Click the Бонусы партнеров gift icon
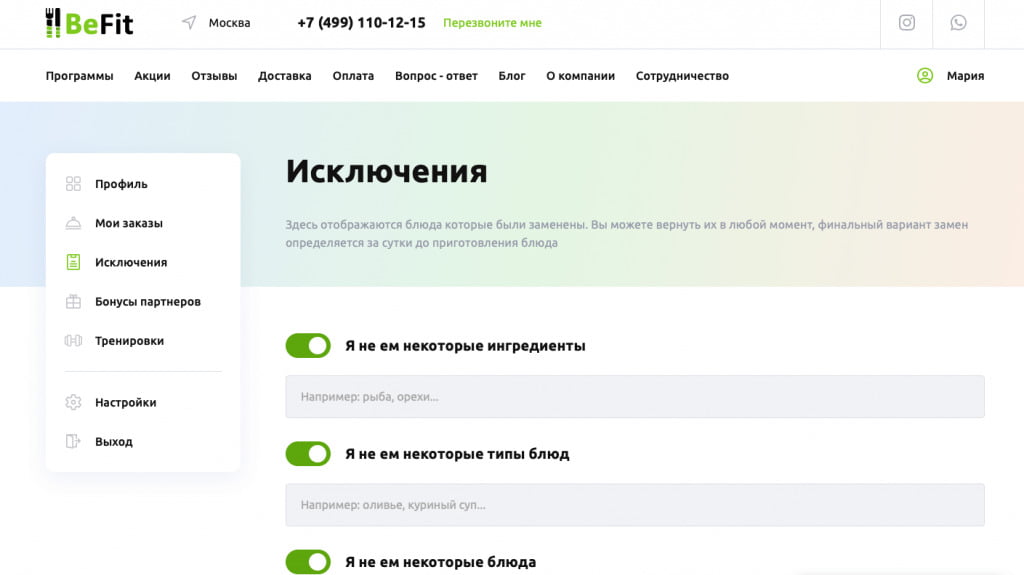The height and width of the screenshot is (575, 1024). [x=73, y=302]
